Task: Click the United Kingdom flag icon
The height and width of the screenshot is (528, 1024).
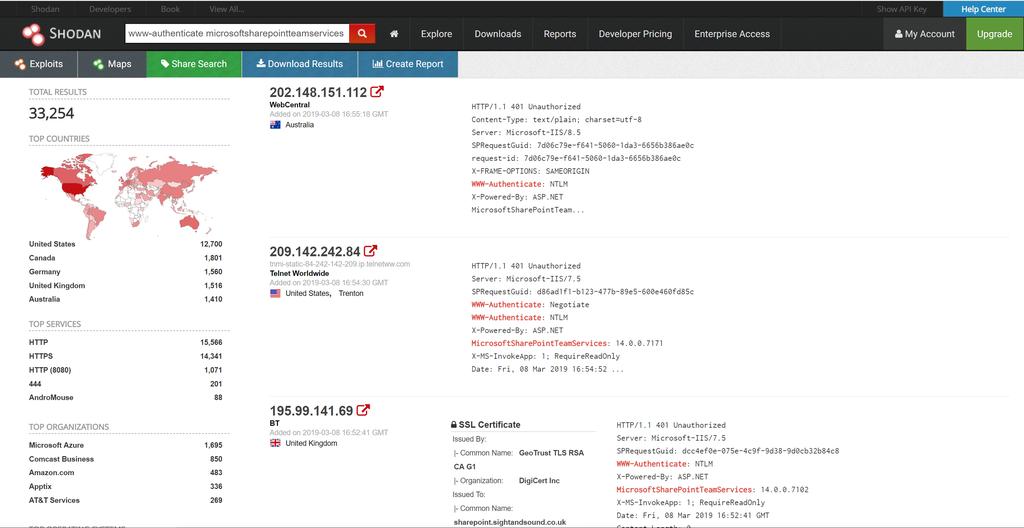Action: (275, 443)
